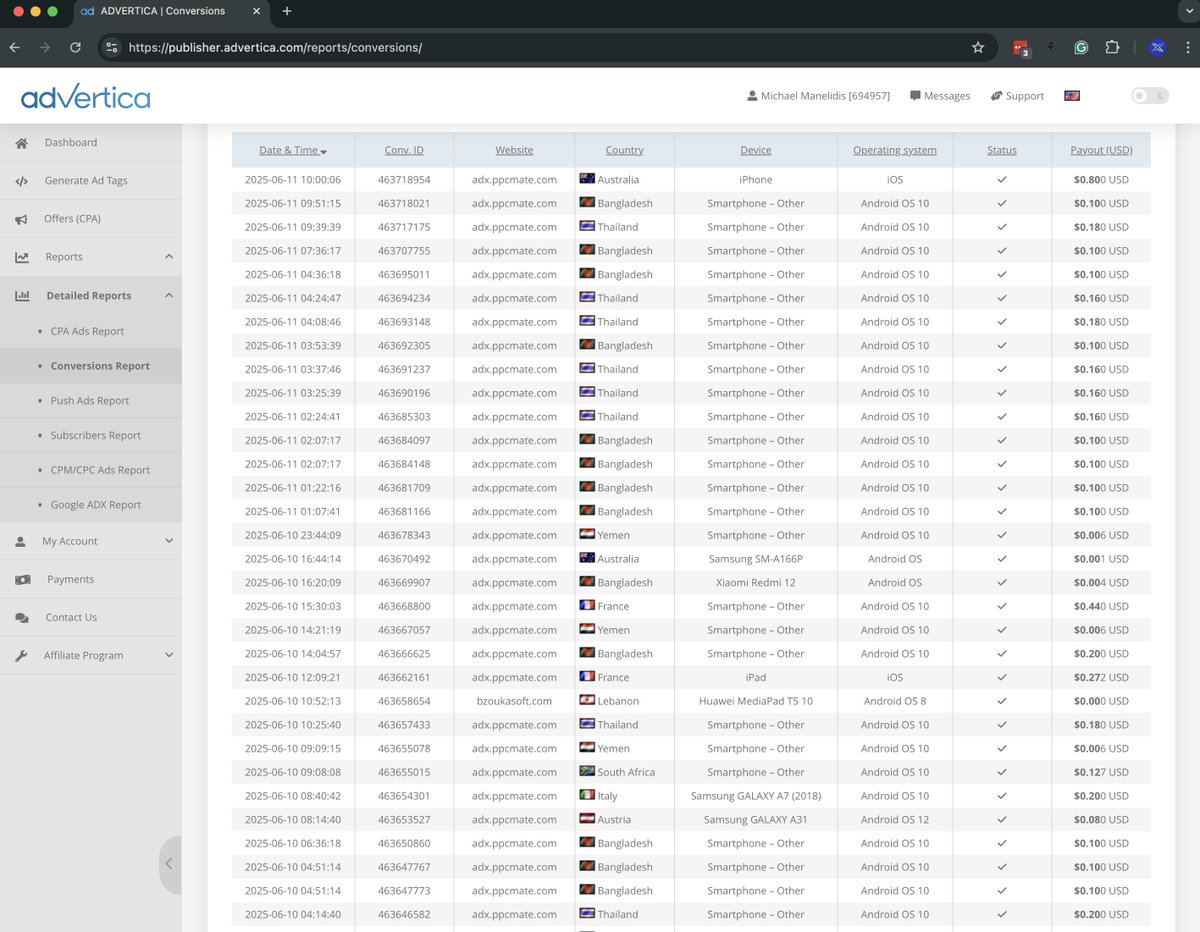Click the Offers (CPA) megaphone icon

[x=22, y=219]
